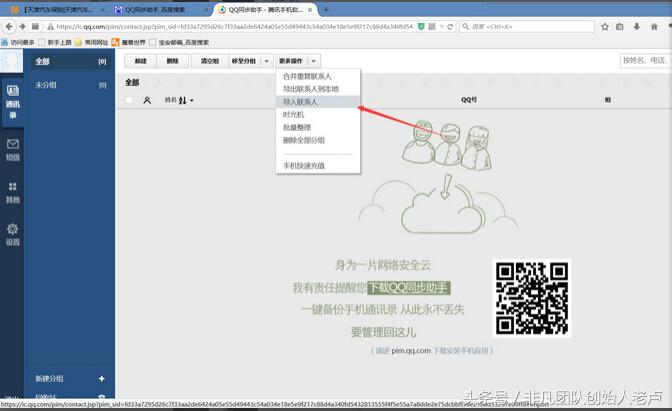Open the 访问最多 bookmark
The width and height of the screenshot is (672, 411).
click(18, 42)
